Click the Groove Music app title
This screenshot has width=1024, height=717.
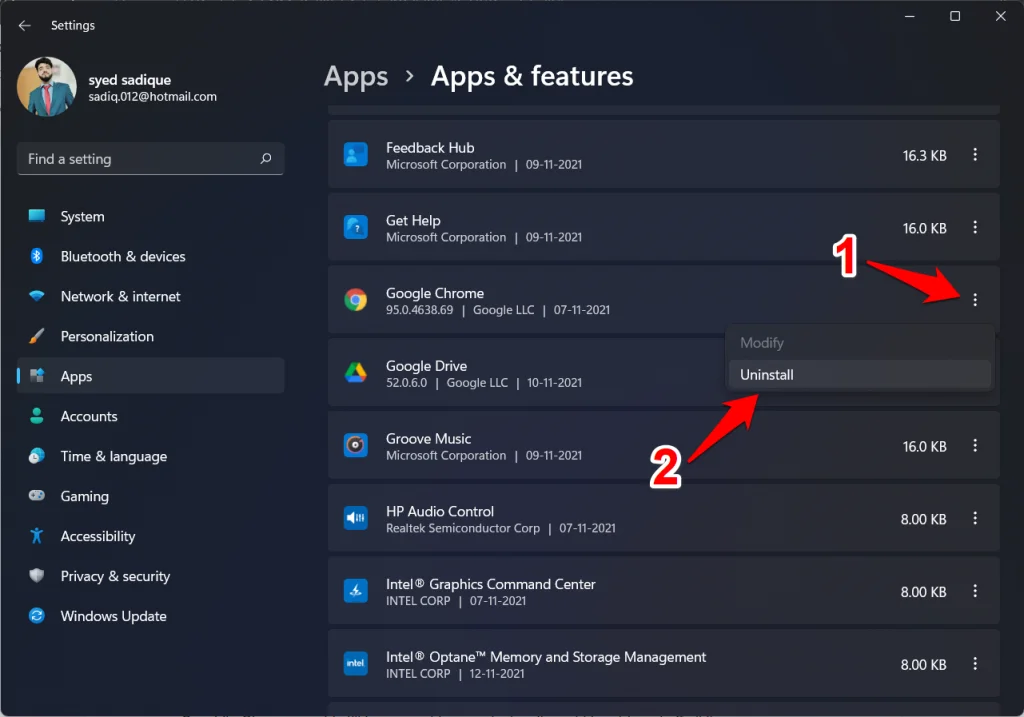428,438
